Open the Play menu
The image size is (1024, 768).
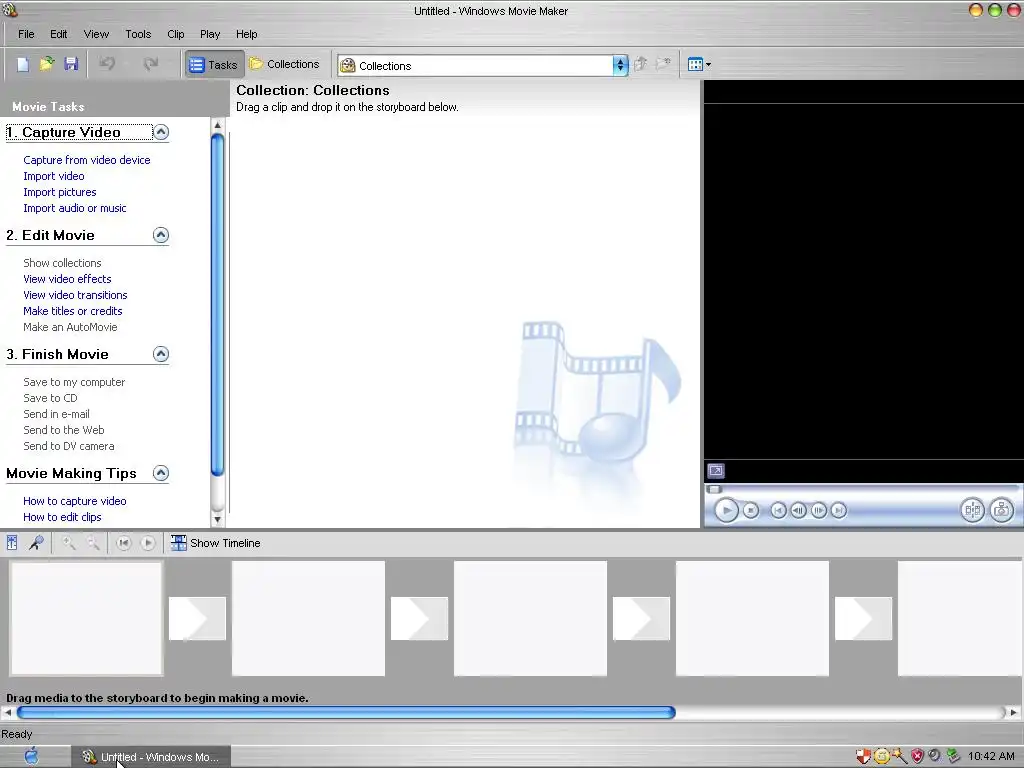tap(210, 34)
